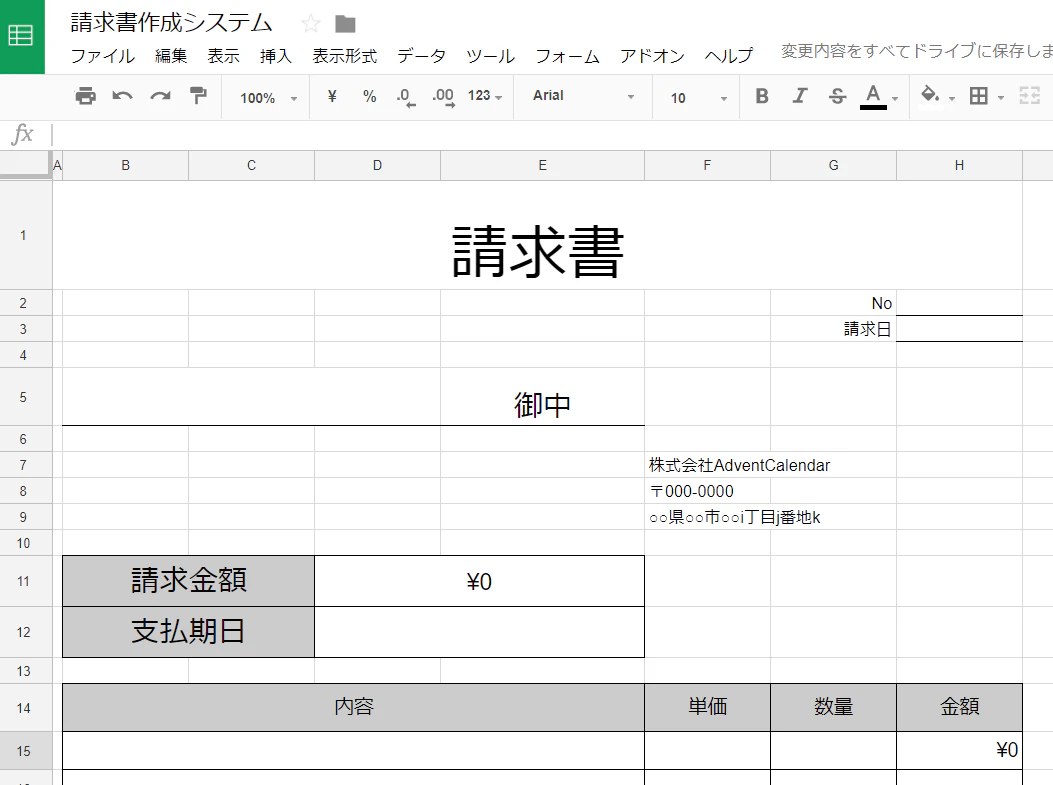Click the save status message link
The image size is (1053, 785).
pos(917,51)
